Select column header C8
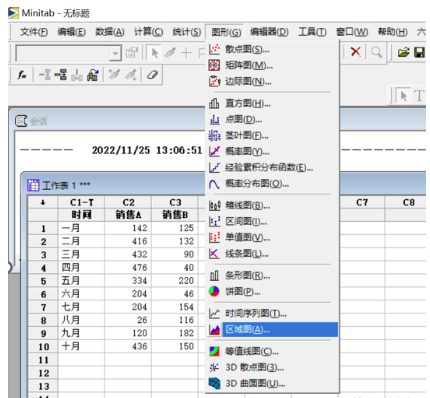This screenshot has width=430, height=398. (x=409, y=202)
